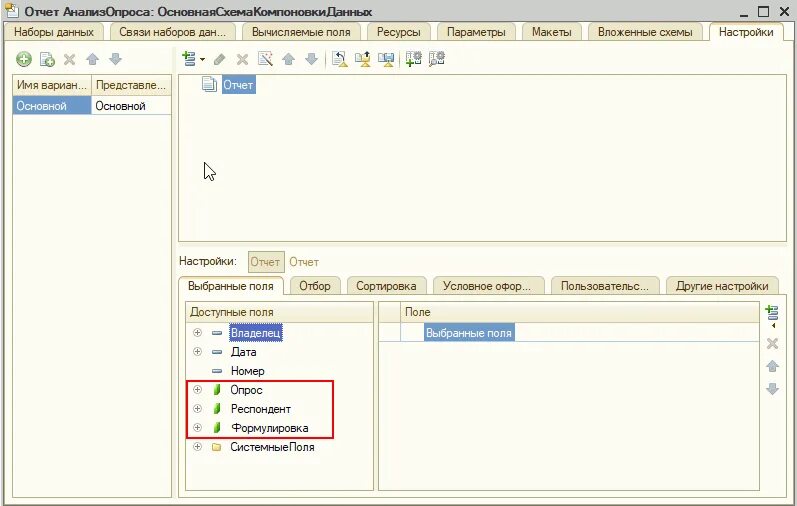Expand the Опрос field node
Viewport: 797px width, 506px height.
click(197, 390)
